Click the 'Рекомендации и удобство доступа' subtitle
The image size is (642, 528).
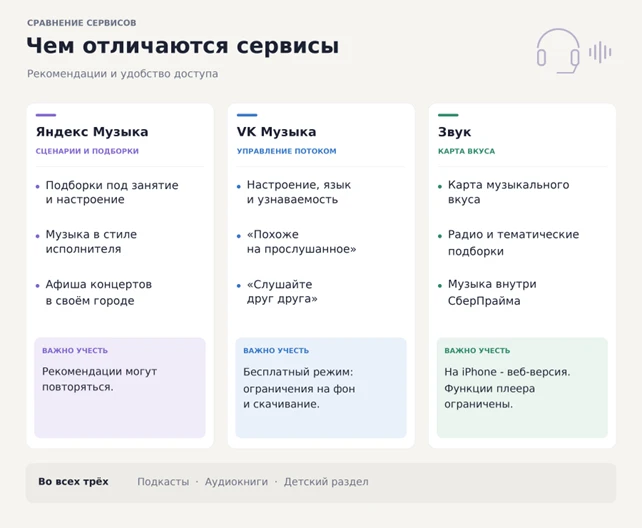coord(122,74)
